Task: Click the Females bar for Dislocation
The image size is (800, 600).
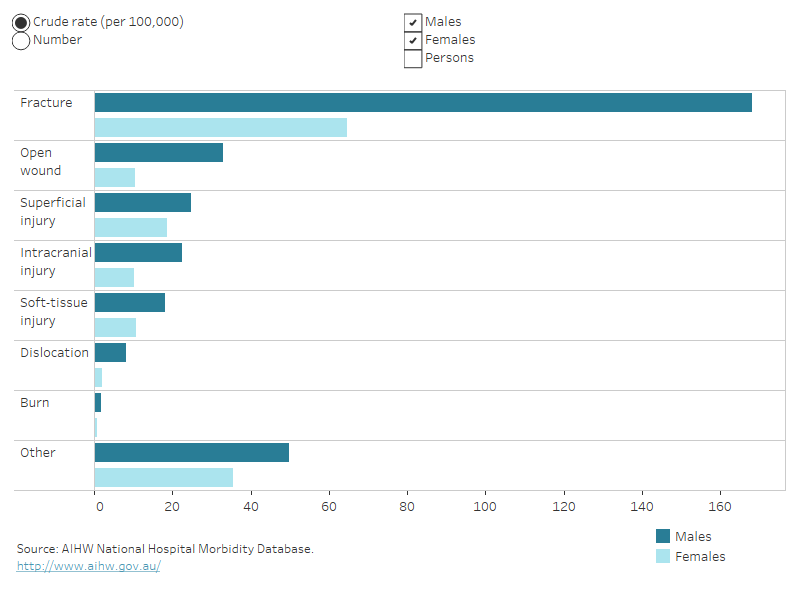Action: tap(98, 377)
